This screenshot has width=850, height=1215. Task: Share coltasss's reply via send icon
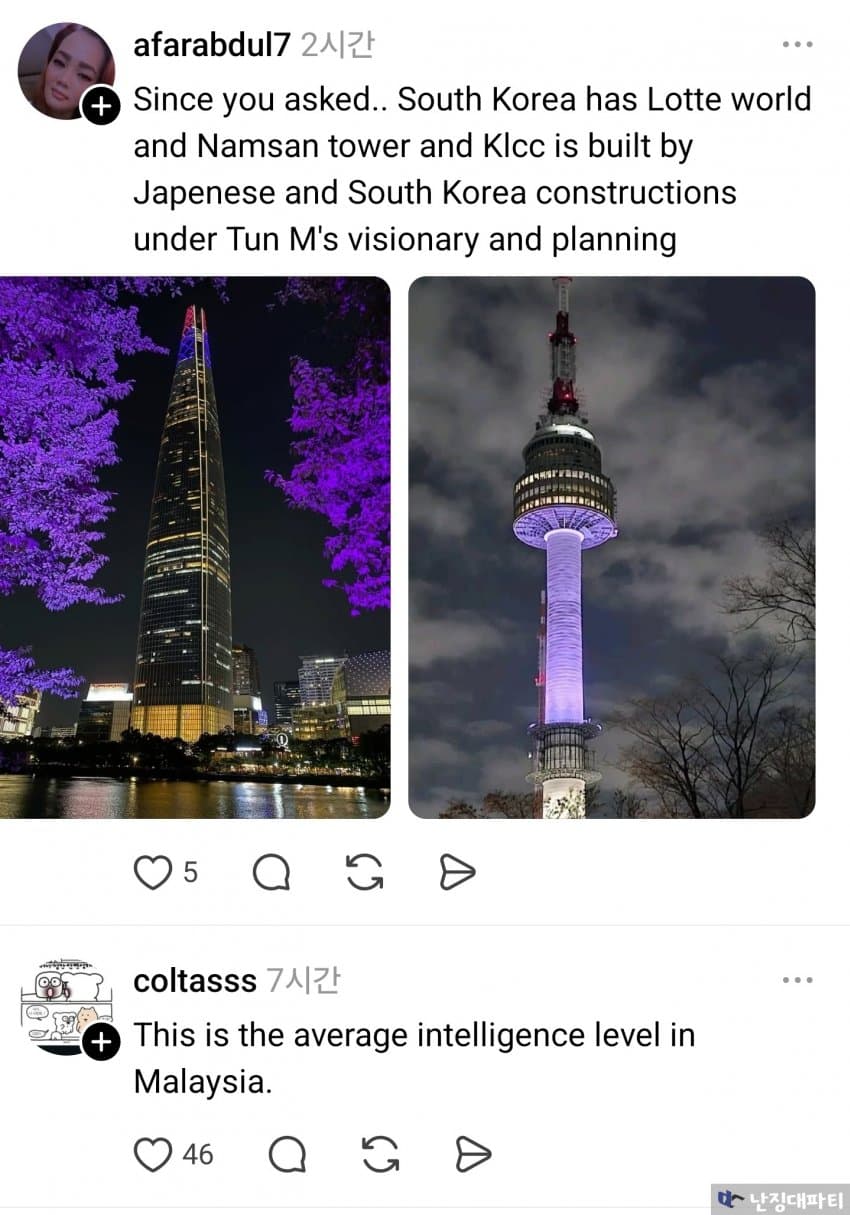click(x=473, y=1154)
